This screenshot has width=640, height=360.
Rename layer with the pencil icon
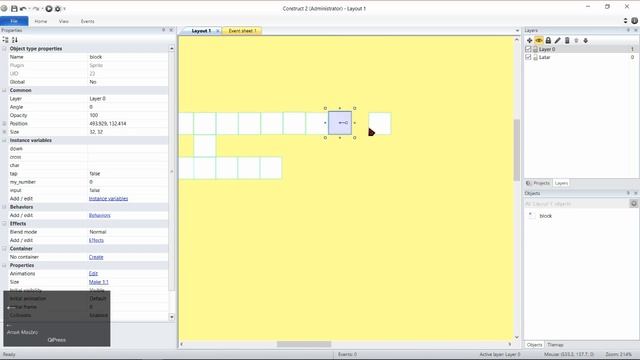(x=558, y=40)
